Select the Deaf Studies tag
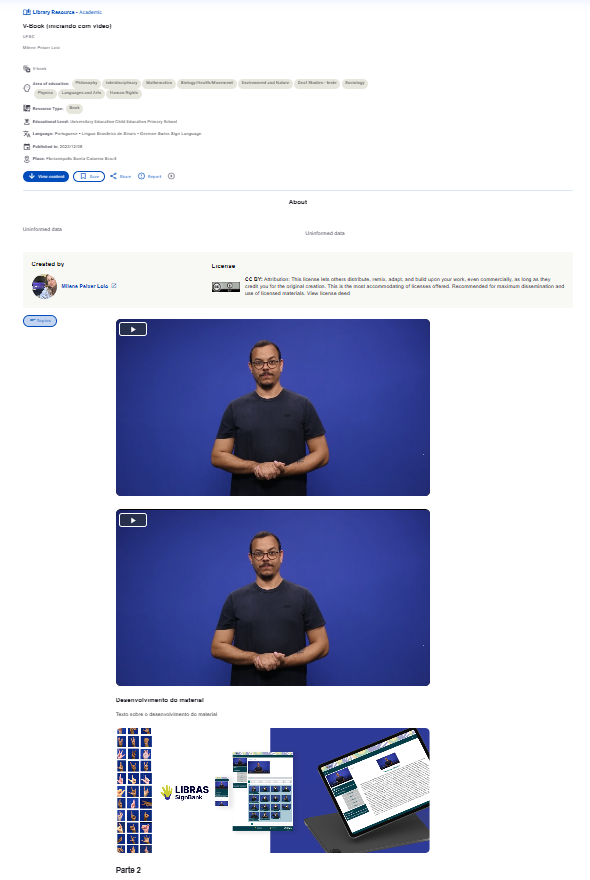Viewport: 590px width, 880px height. 317,83
